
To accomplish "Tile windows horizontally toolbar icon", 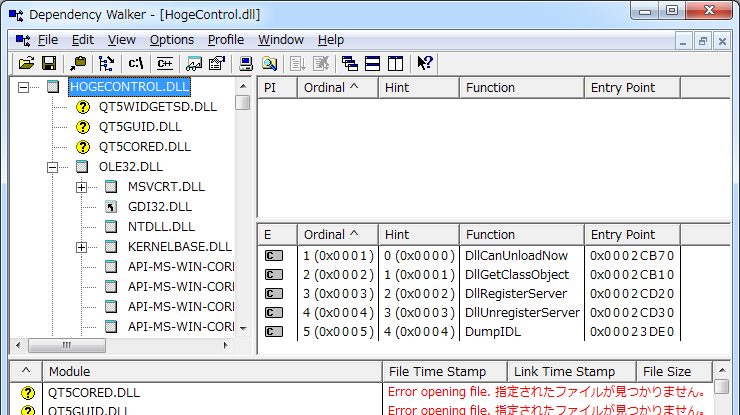I will [372, 63].
